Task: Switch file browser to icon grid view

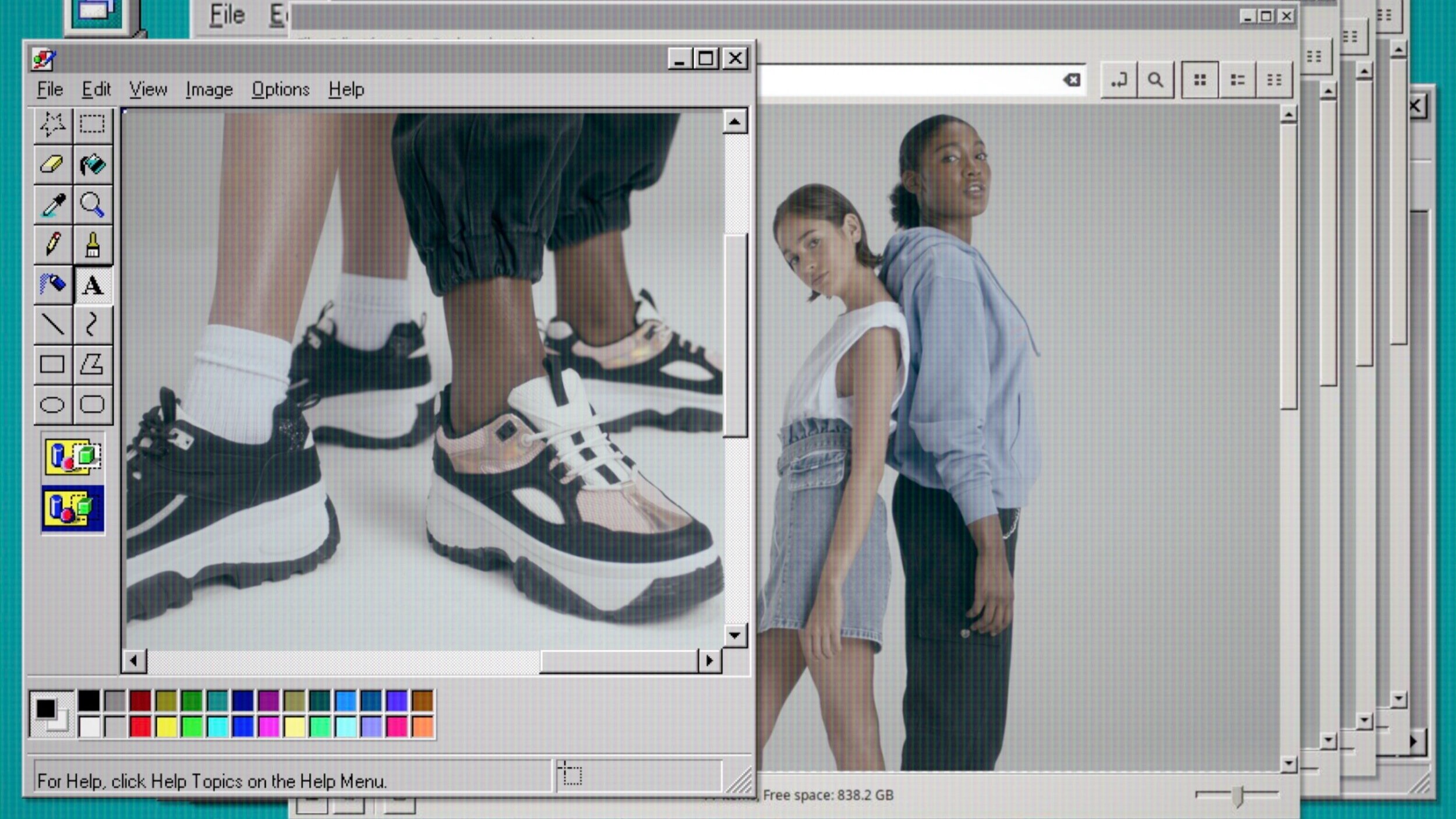Action: point(1200,80)
